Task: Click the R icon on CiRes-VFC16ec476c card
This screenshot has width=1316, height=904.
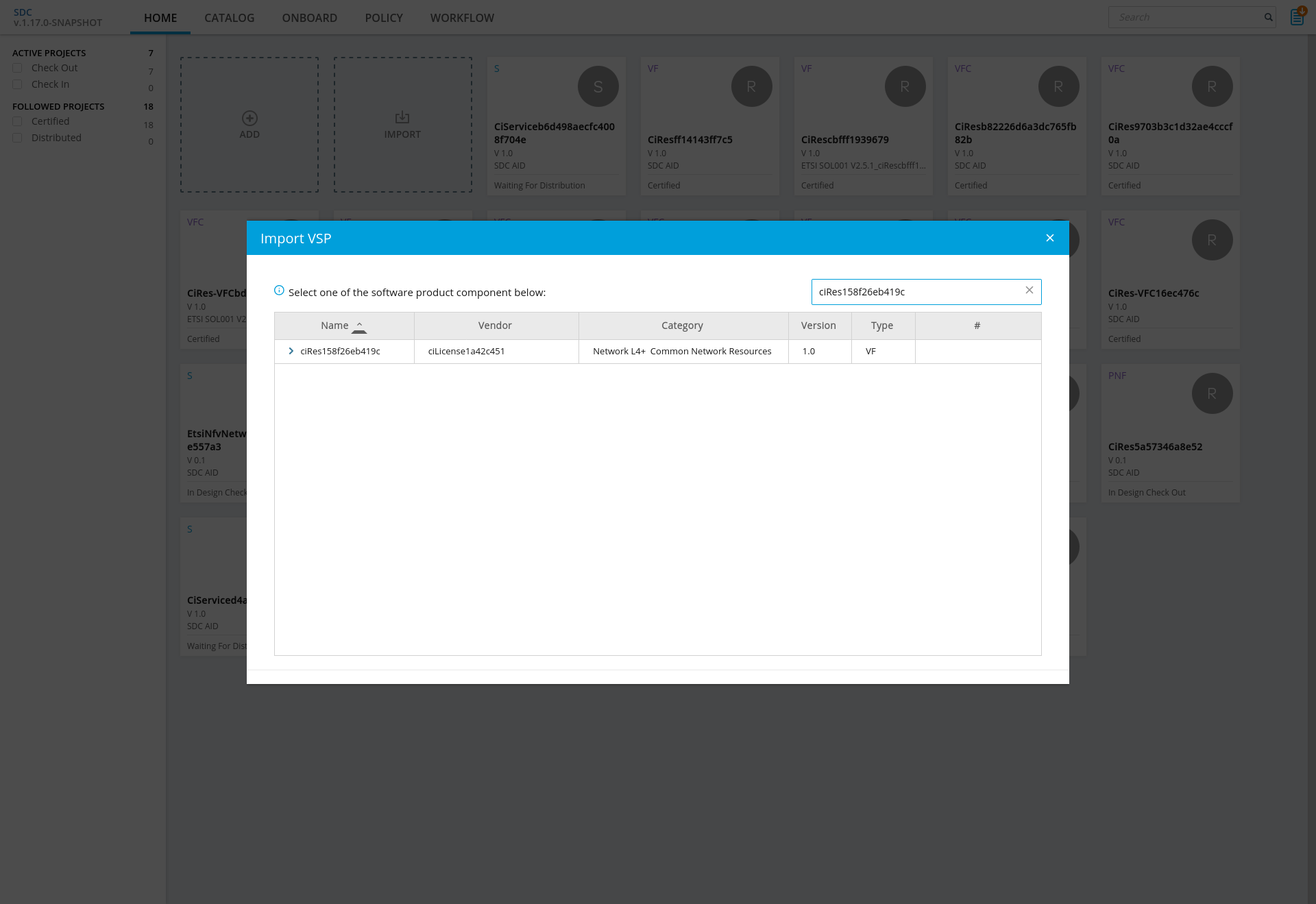Action: [x=1213, y=240]
